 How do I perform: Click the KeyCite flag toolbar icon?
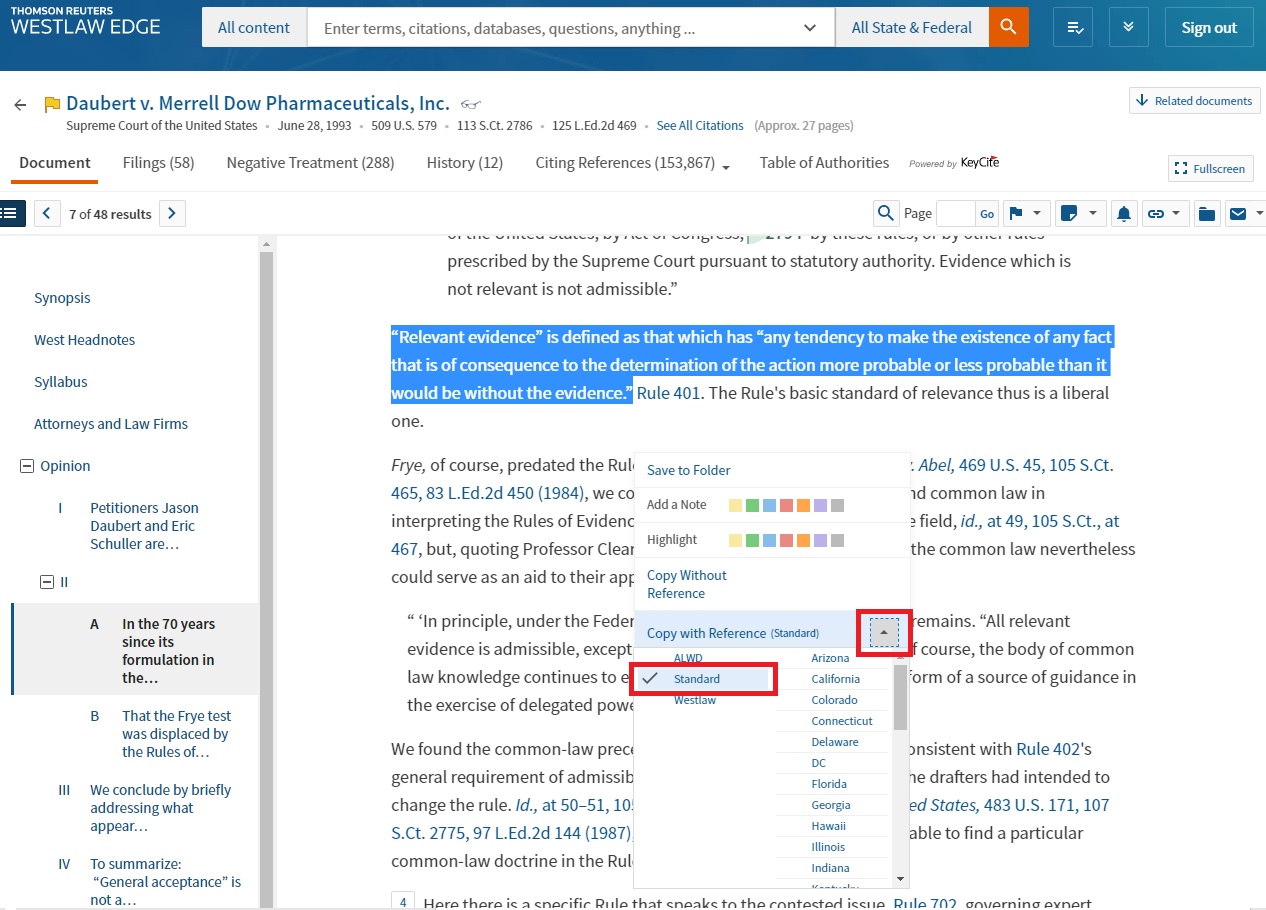click(1017, 213)
